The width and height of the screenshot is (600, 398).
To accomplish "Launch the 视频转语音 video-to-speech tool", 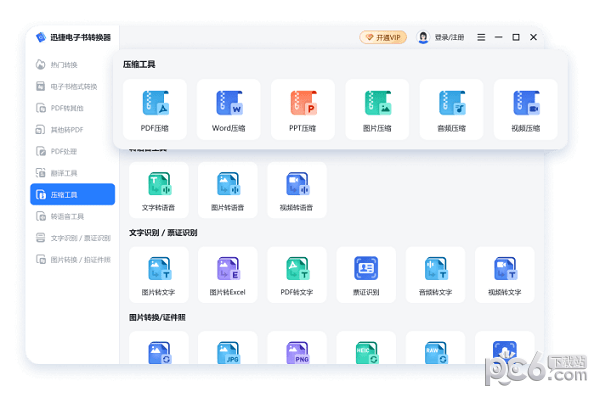I will [297, 190].
